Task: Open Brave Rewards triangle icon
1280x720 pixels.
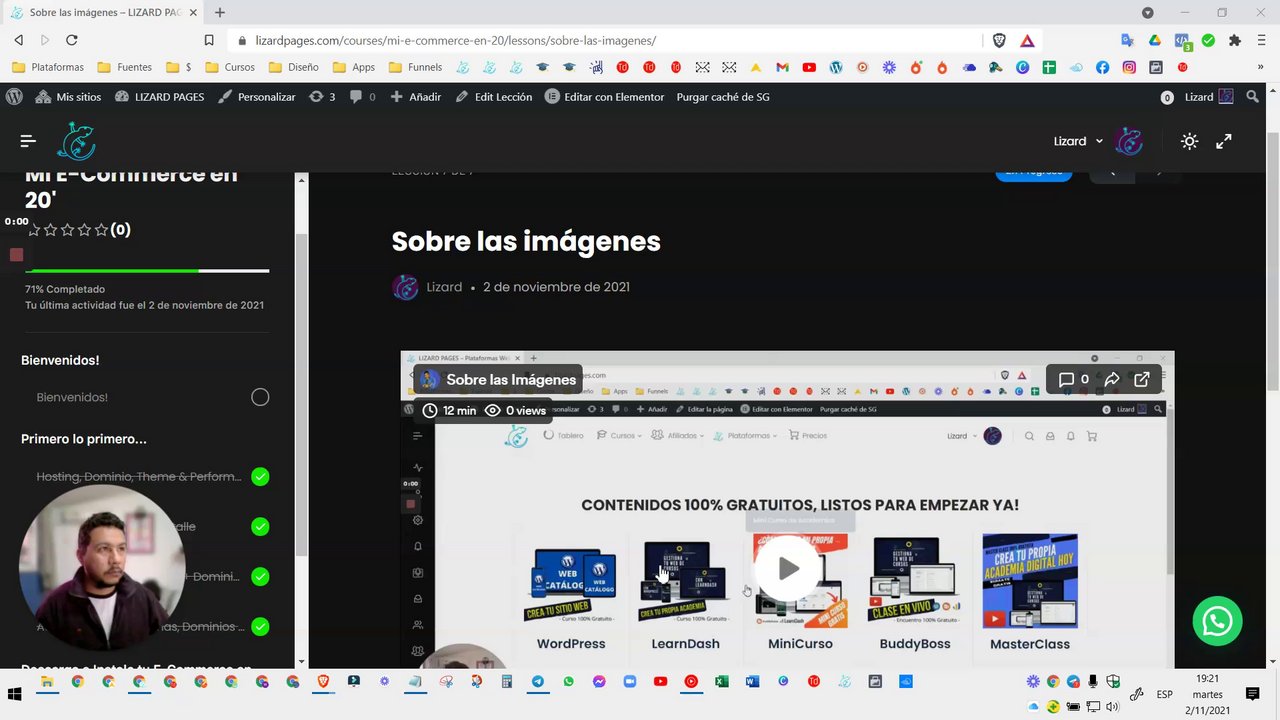Action: click(1027, 40)
